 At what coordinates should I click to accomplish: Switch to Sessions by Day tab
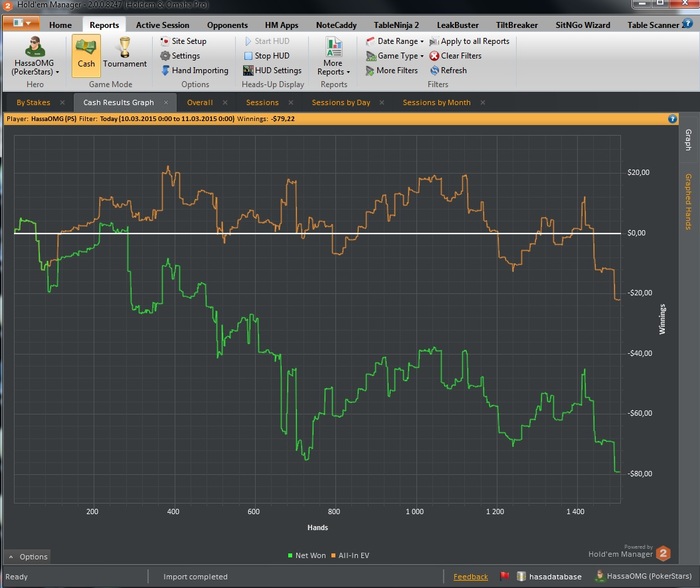click(341, 102)
